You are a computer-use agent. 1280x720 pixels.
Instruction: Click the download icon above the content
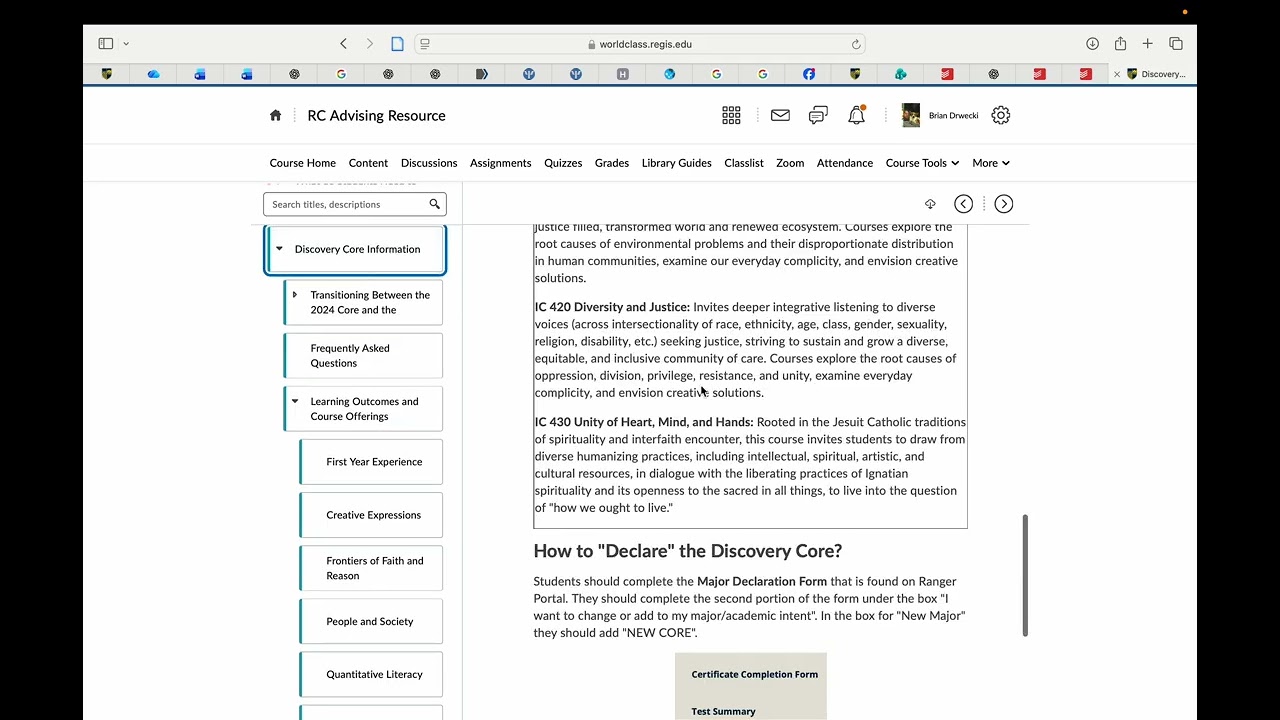pos(930,204)
